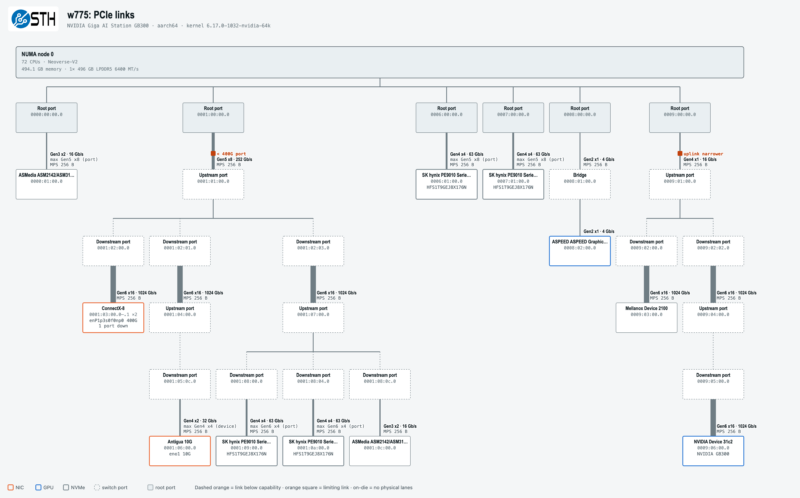Image resolution: width=800 pixels, height=498 pixels.
Task: Select the Bridge node 0008:01:00.0
Action: pos(580,184)
